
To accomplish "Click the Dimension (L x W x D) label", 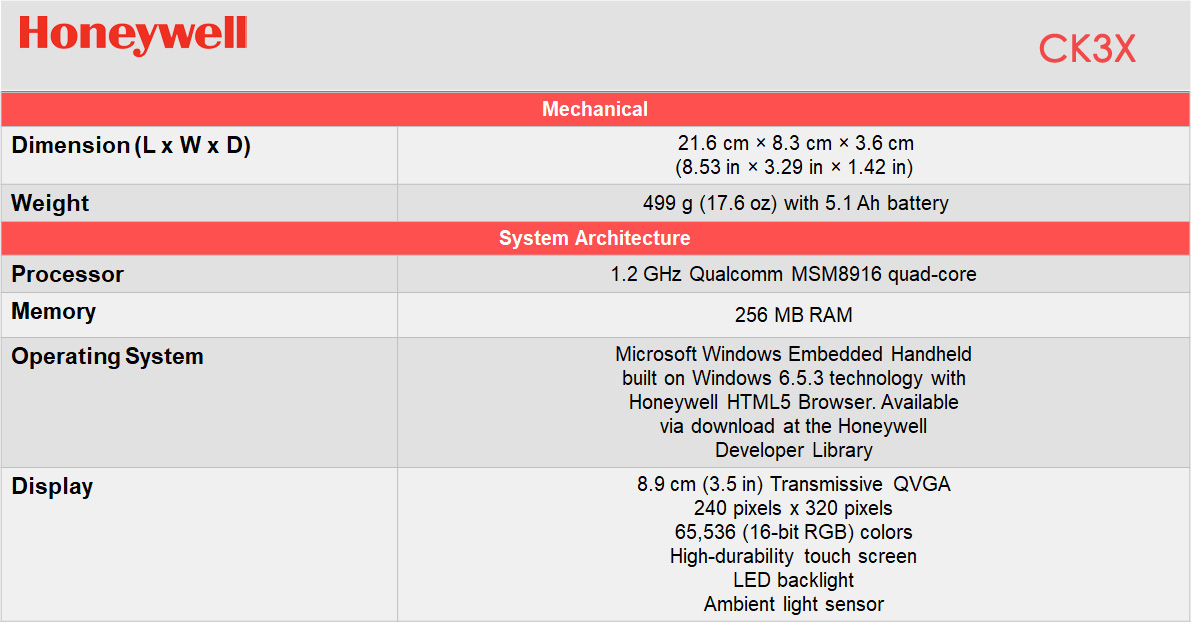I will point(131,146).
